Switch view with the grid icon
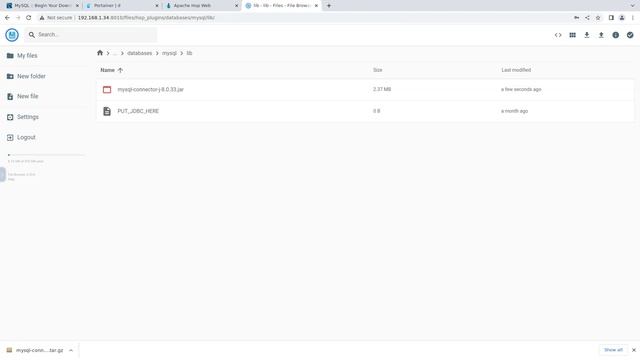640x360 pixels. [x=572, y=35]
